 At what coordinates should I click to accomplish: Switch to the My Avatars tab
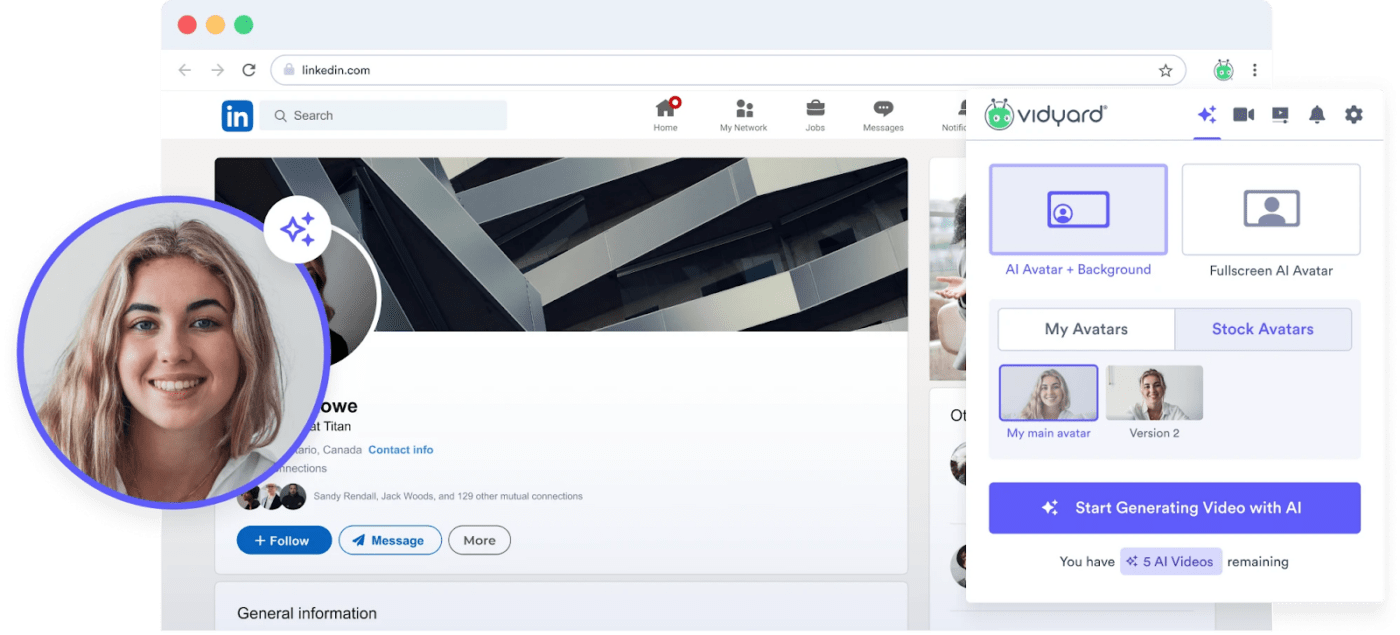coord(1086,329)
